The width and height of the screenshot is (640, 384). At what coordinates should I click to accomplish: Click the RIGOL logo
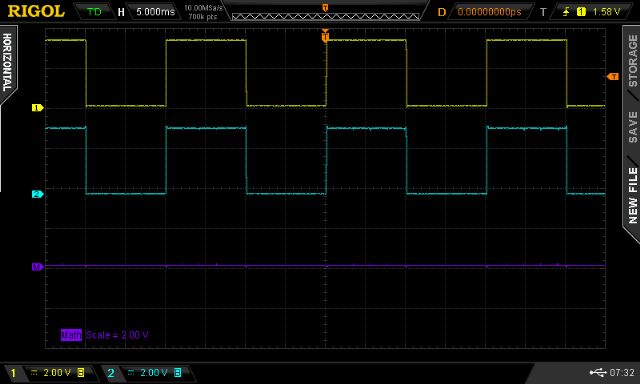point(36,11)
